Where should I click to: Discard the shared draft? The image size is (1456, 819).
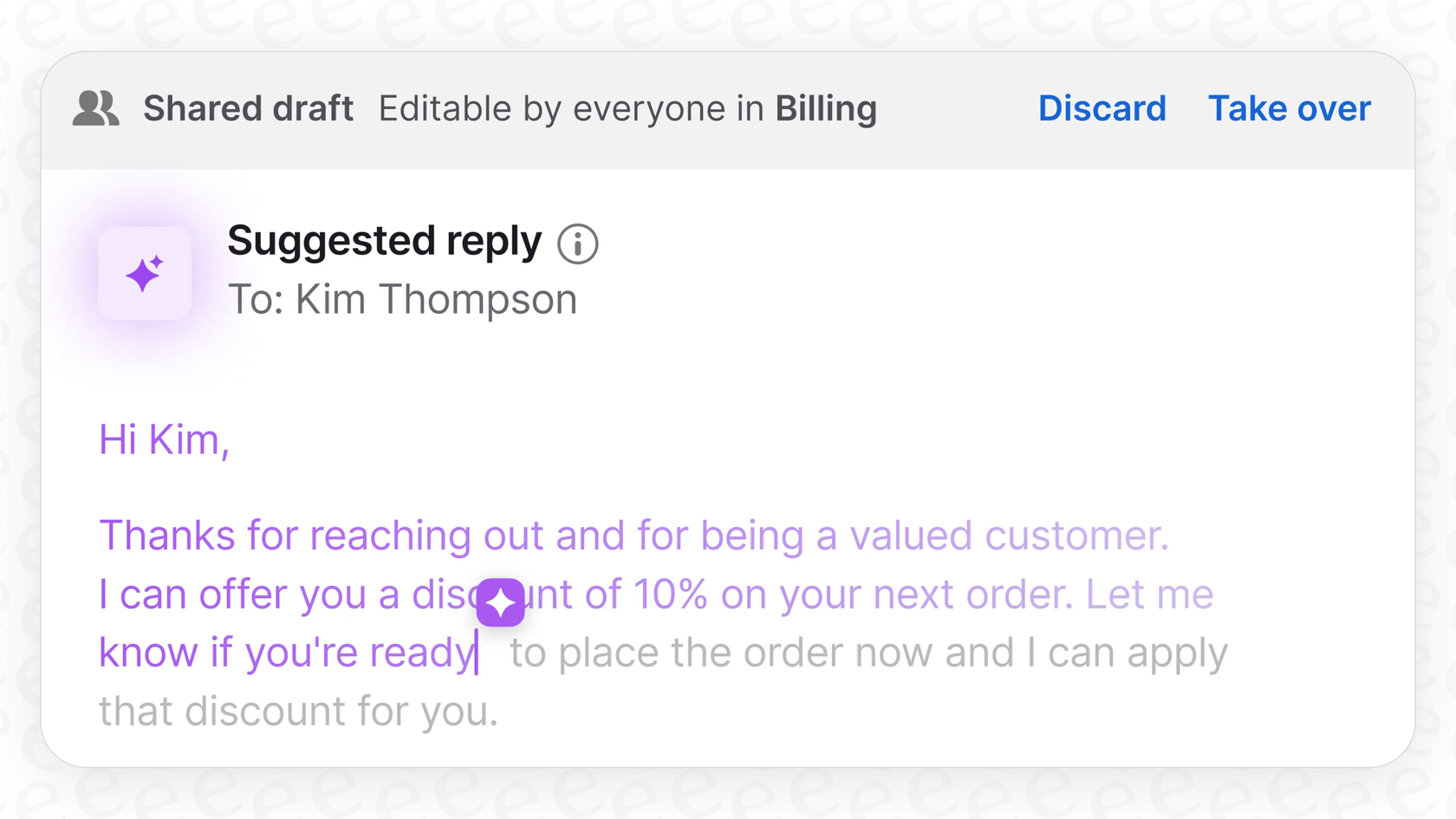tap(1102, 108)
